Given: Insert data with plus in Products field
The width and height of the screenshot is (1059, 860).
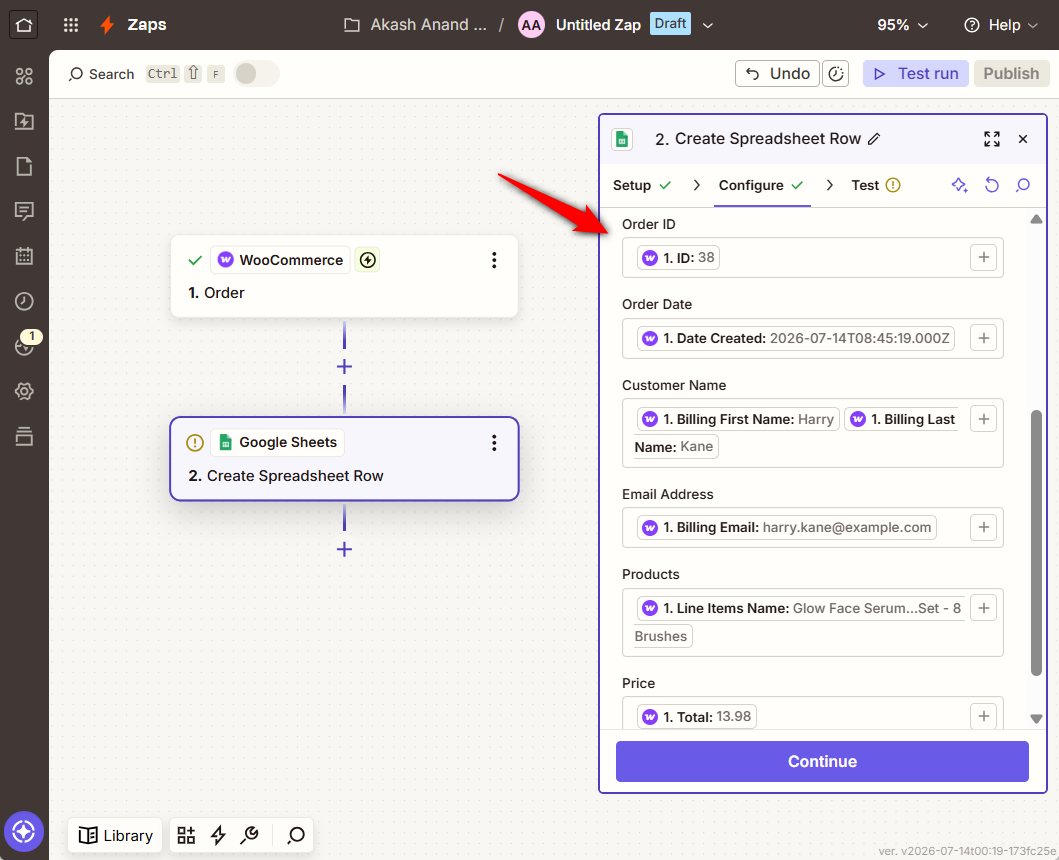Looking at the screenshot, I should (x=983, y=608).
